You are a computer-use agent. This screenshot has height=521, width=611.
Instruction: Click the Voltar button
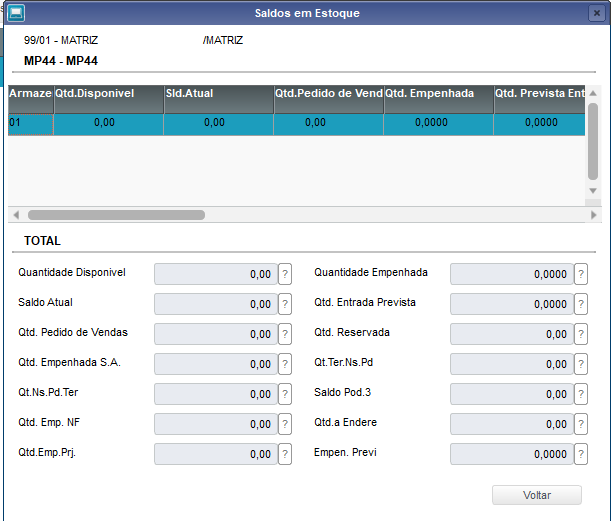(537, 495)
